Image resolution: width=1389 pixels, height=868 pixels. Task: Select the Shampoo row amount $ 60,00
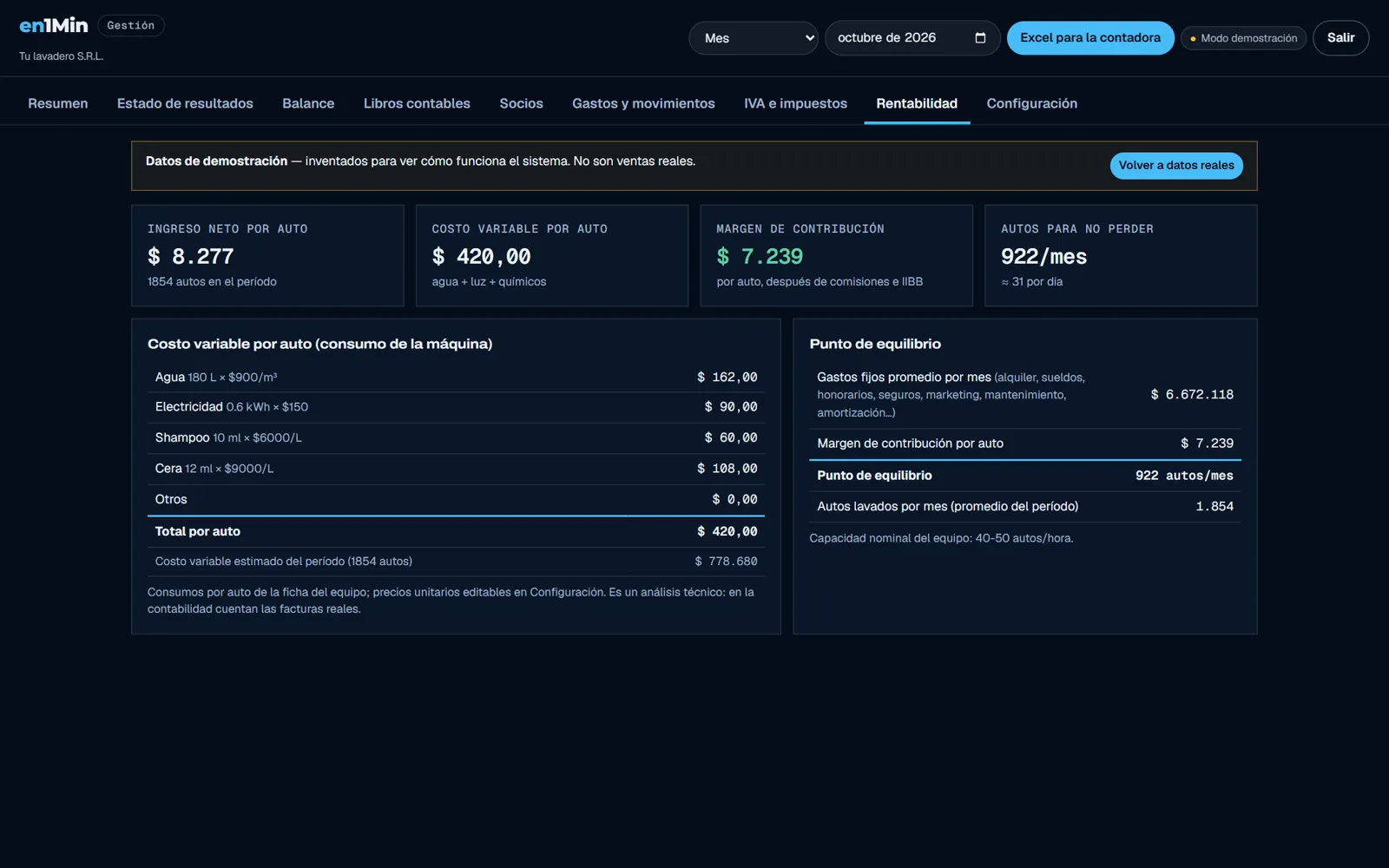coord(731,438)
